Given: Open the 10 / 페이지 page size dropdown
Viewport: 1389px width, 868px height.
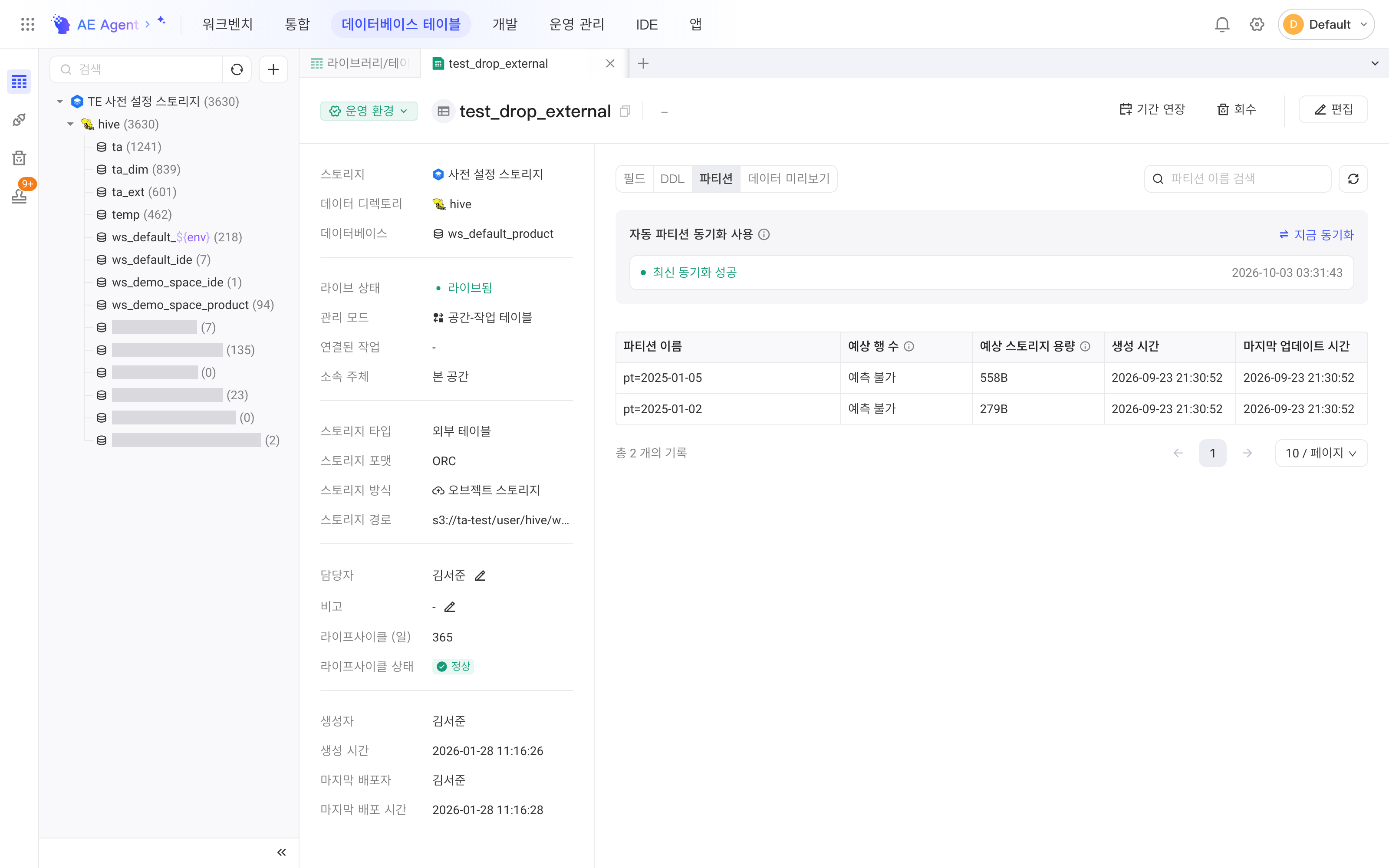Looking at the screenshot, I should pyautogui.click(x=1321, y=453).
